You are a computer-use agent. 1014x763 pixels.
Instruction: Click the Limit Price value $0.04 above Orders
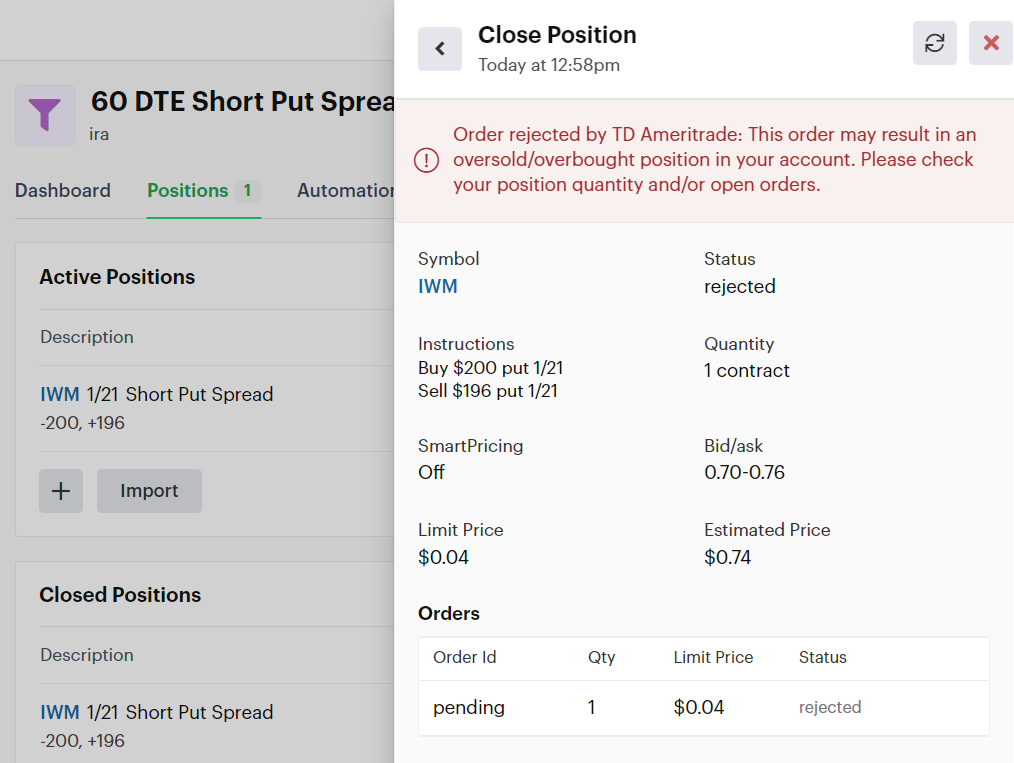(443, 557)
